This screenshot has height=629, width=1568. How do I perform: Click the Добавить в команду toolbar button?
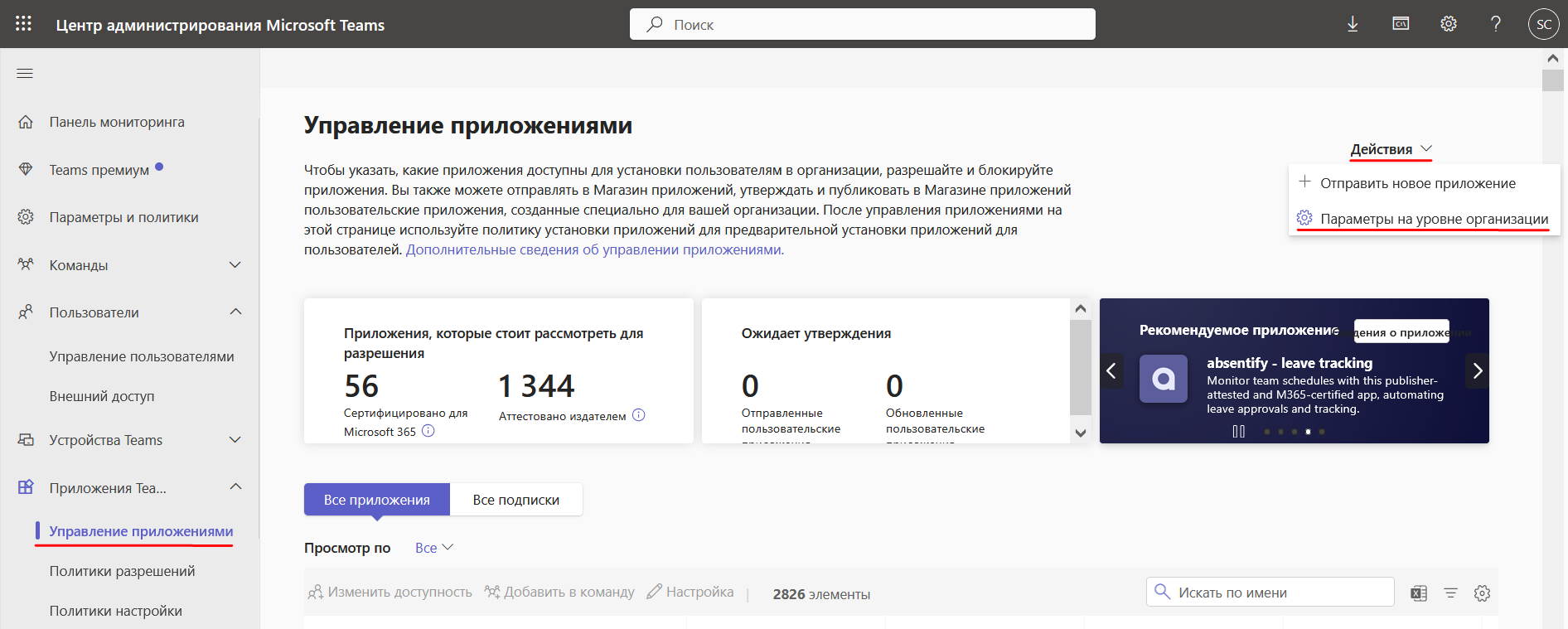tap(560, 593)
